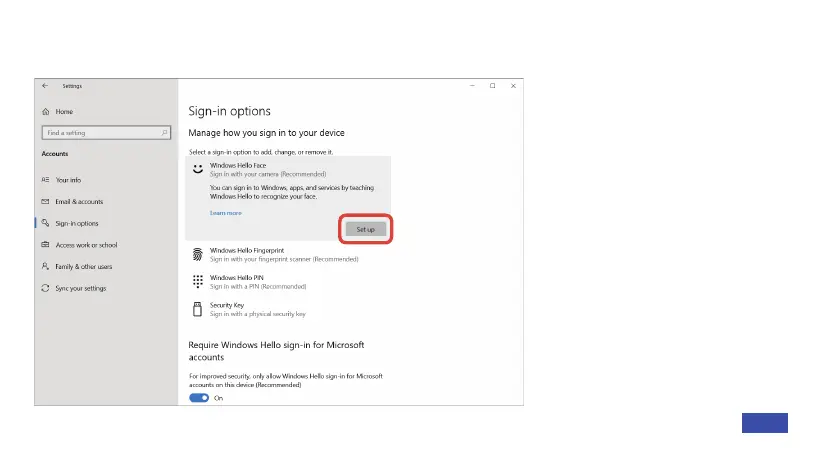Maximize the Settings window
Image resolution: width=822 pixels, height=454 pixels.
492,85
